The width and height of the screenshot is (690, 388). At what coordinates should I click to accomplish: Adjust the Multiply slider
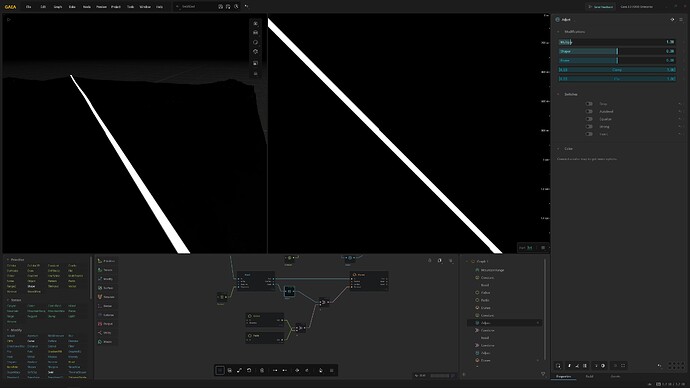pos(617,42)
